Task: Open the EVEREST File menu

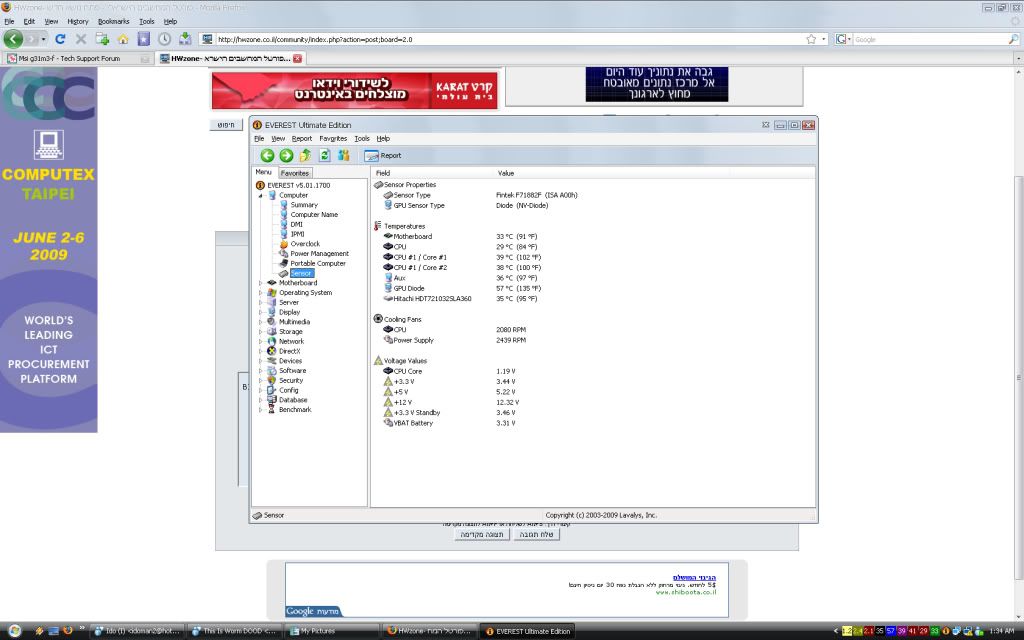Action: (259, 138)
